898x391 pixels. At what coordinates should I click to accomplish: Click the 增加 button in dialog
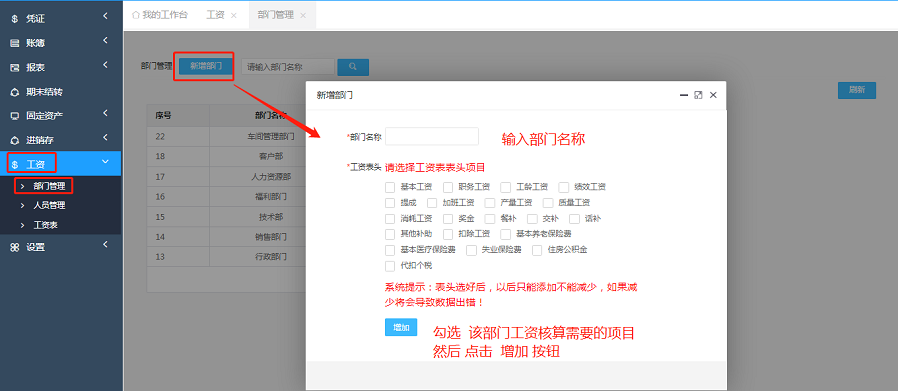point(401,327)
